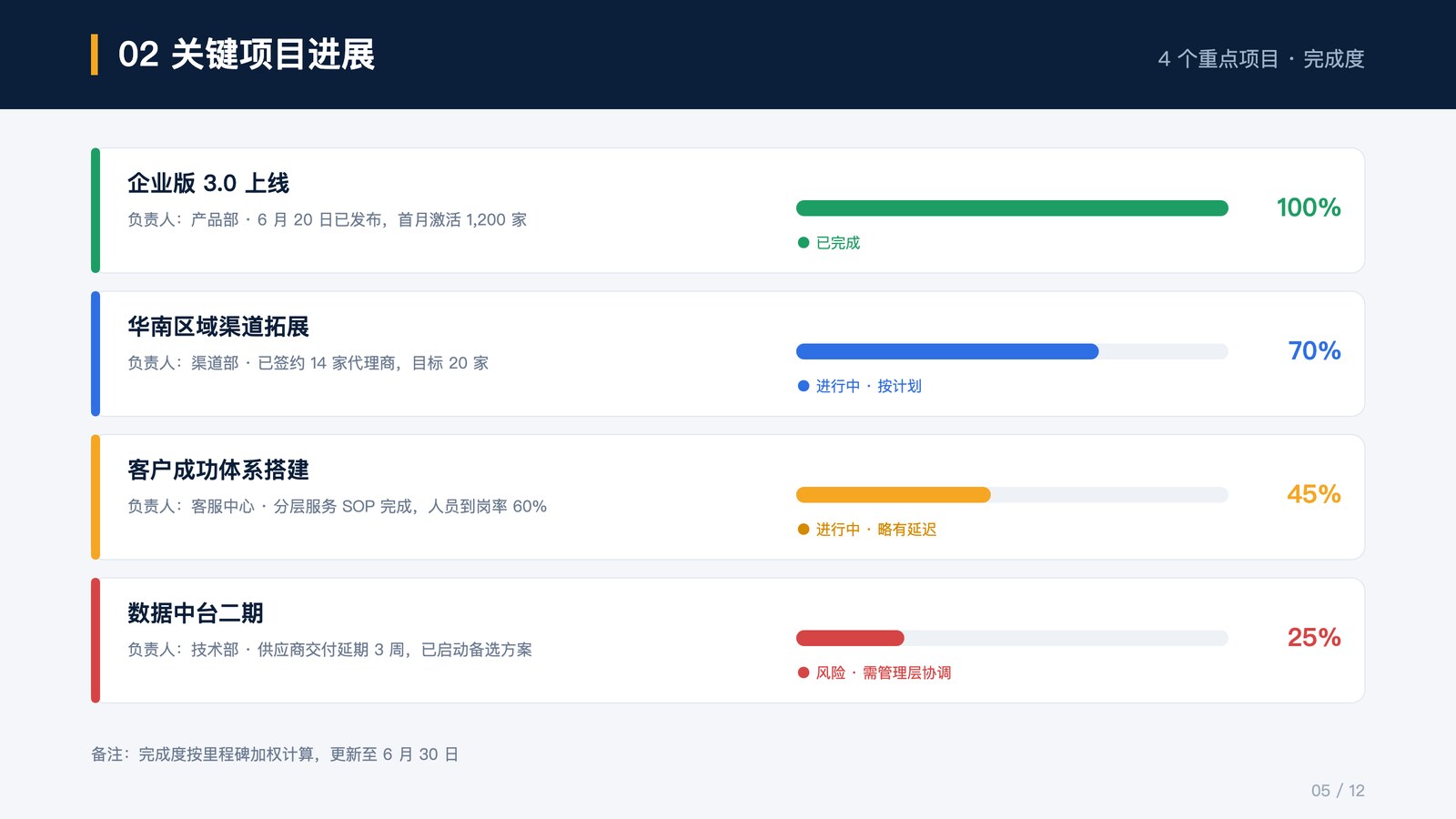Click the 华南区域渠道拓展 project title
The width and height of the screenshot is (1456, 819).
pos(218,327)
